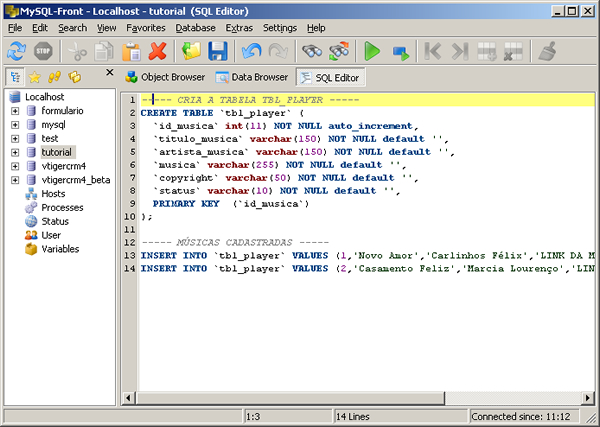Open the View menu
Image resolution: width=600 pixels, height=427 pixels.
point(106,28)
